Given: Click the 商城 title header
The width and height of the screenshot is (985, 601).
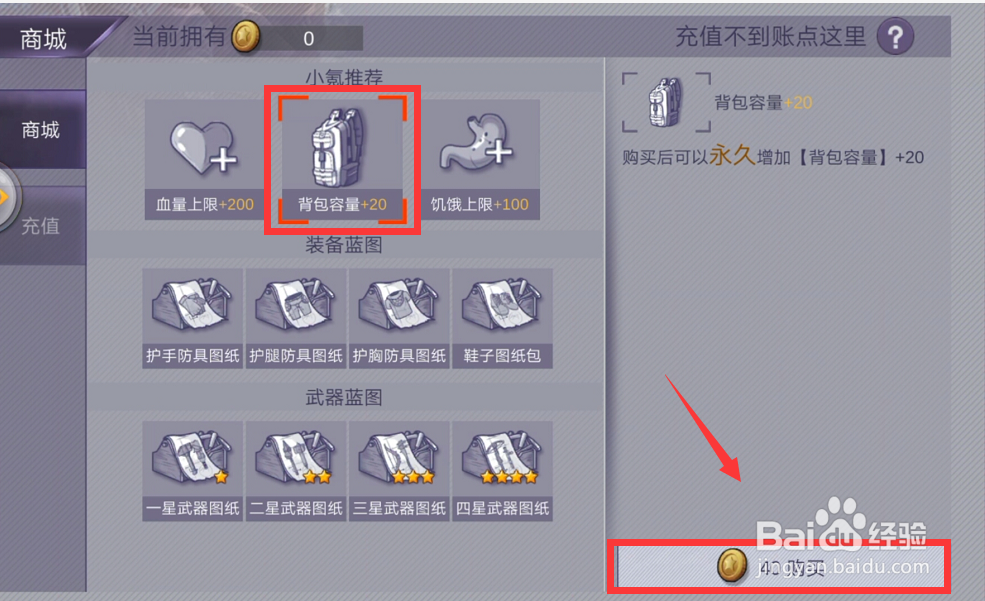Looking at the screenshot, I should [43, 39].
